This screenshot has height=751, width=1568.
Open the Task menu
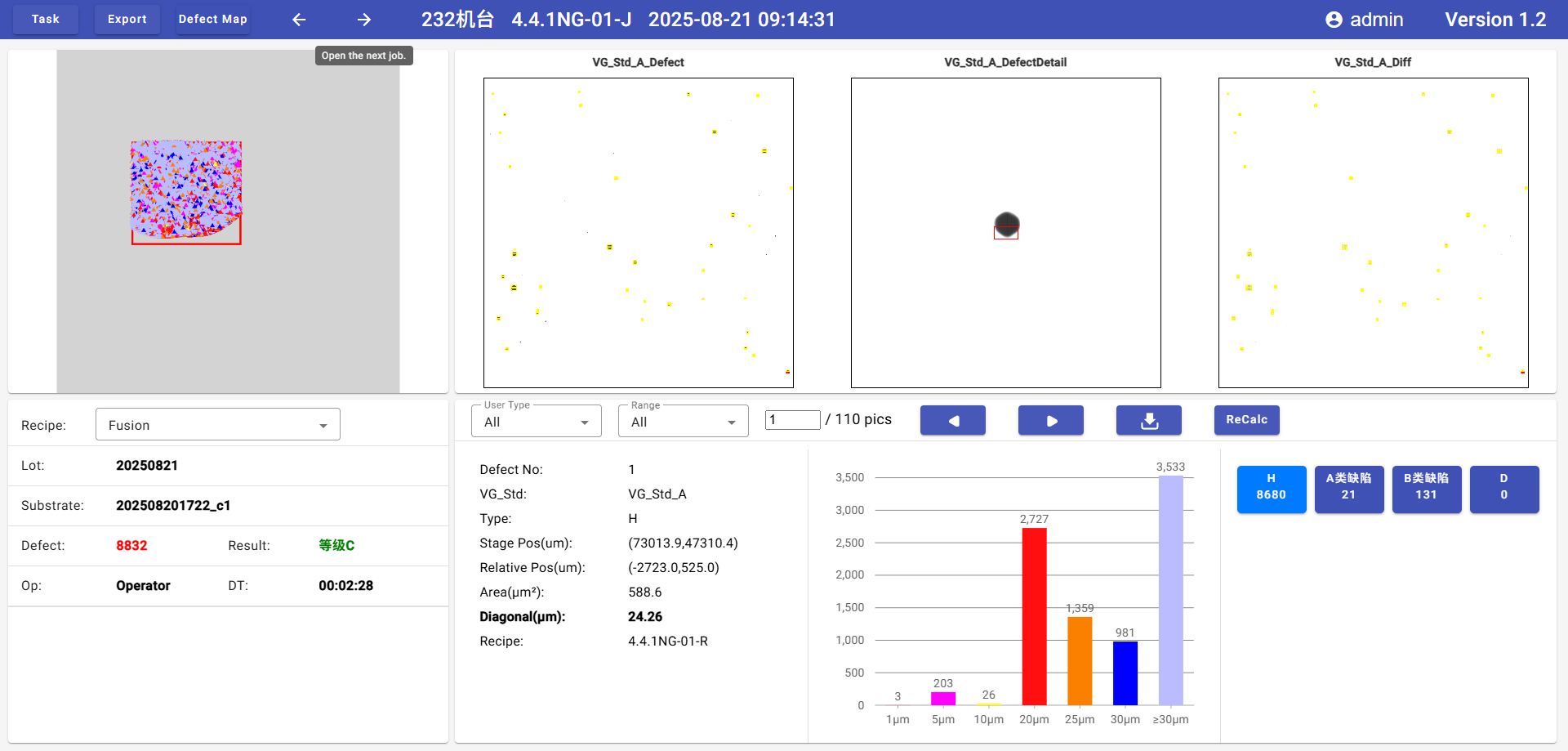tap(46, 20)
